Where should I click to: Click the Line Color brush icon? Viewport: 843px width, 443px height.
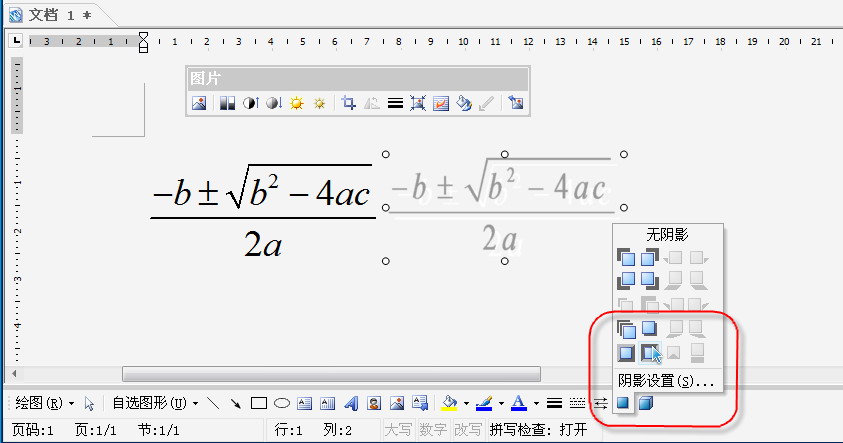point(484,403)
